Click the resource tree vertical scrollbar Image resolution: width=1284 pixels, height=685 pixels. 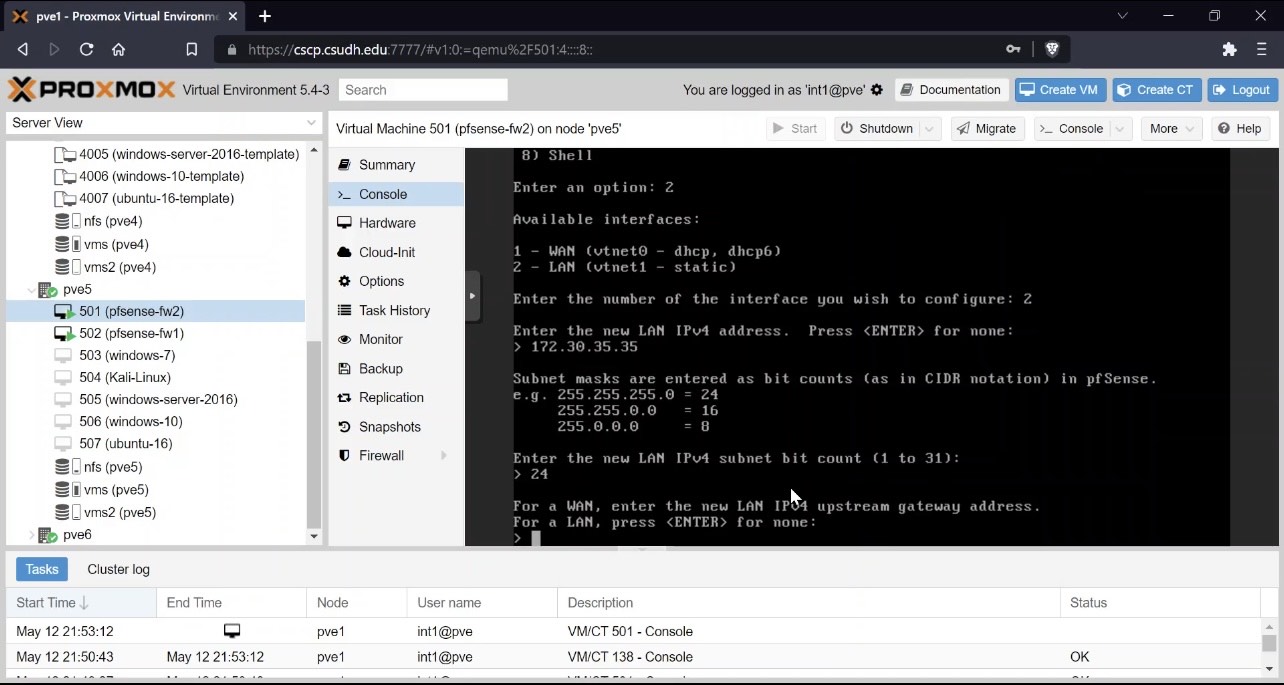tap(314, 435)
